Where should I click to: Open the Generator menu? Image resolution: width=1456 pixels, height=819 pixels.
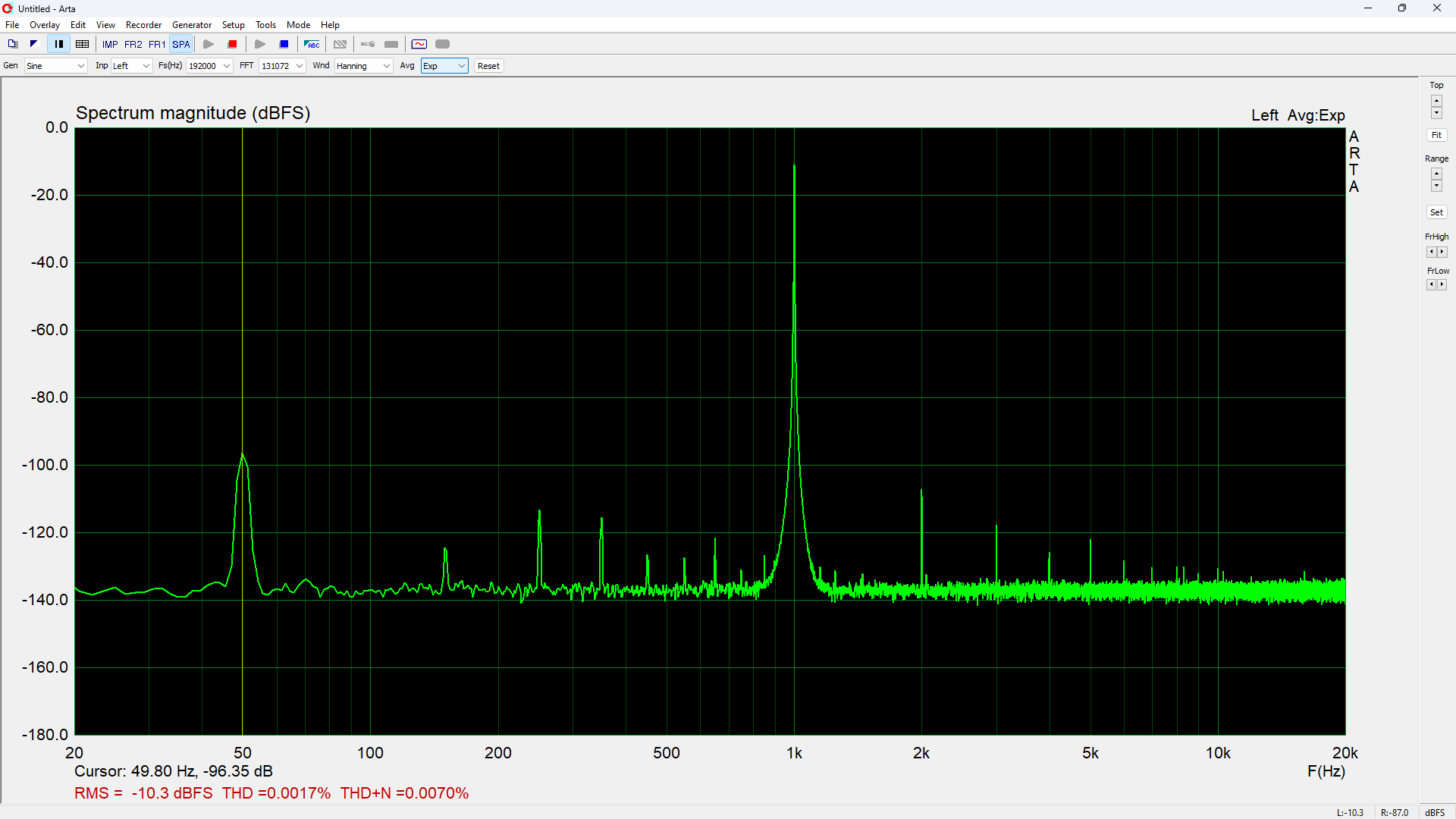coord(192,25)
